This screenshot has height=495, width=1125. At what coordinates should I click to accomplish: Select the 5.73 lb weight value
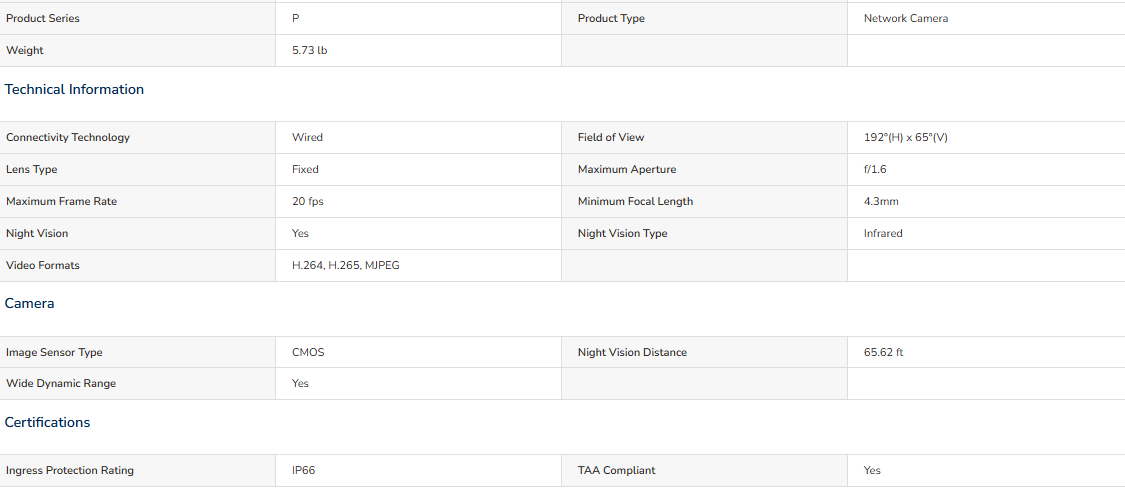click(310, 50)
